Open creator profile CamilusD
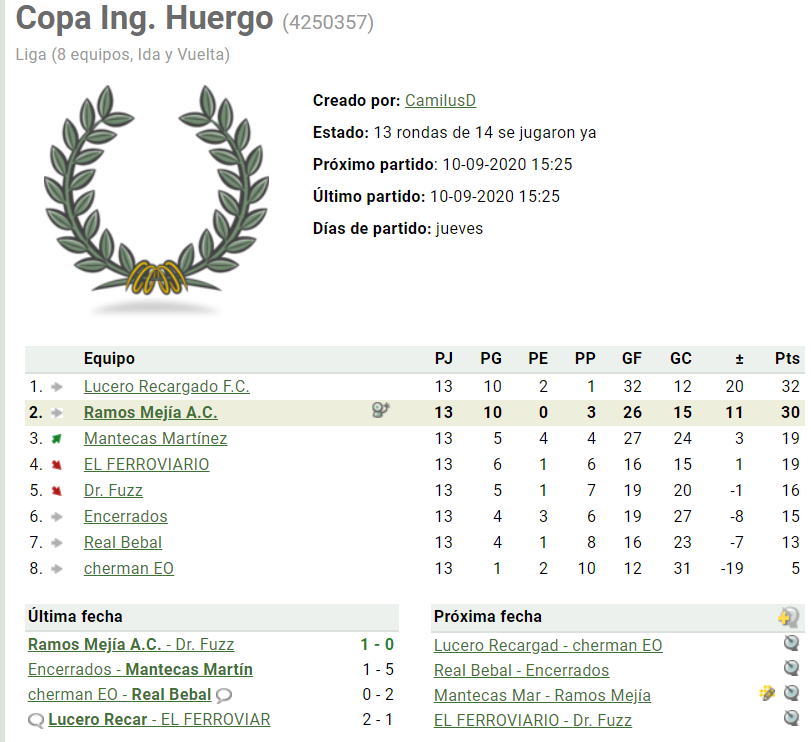Screen dimensions: 811x742 [x=440, y=100]
